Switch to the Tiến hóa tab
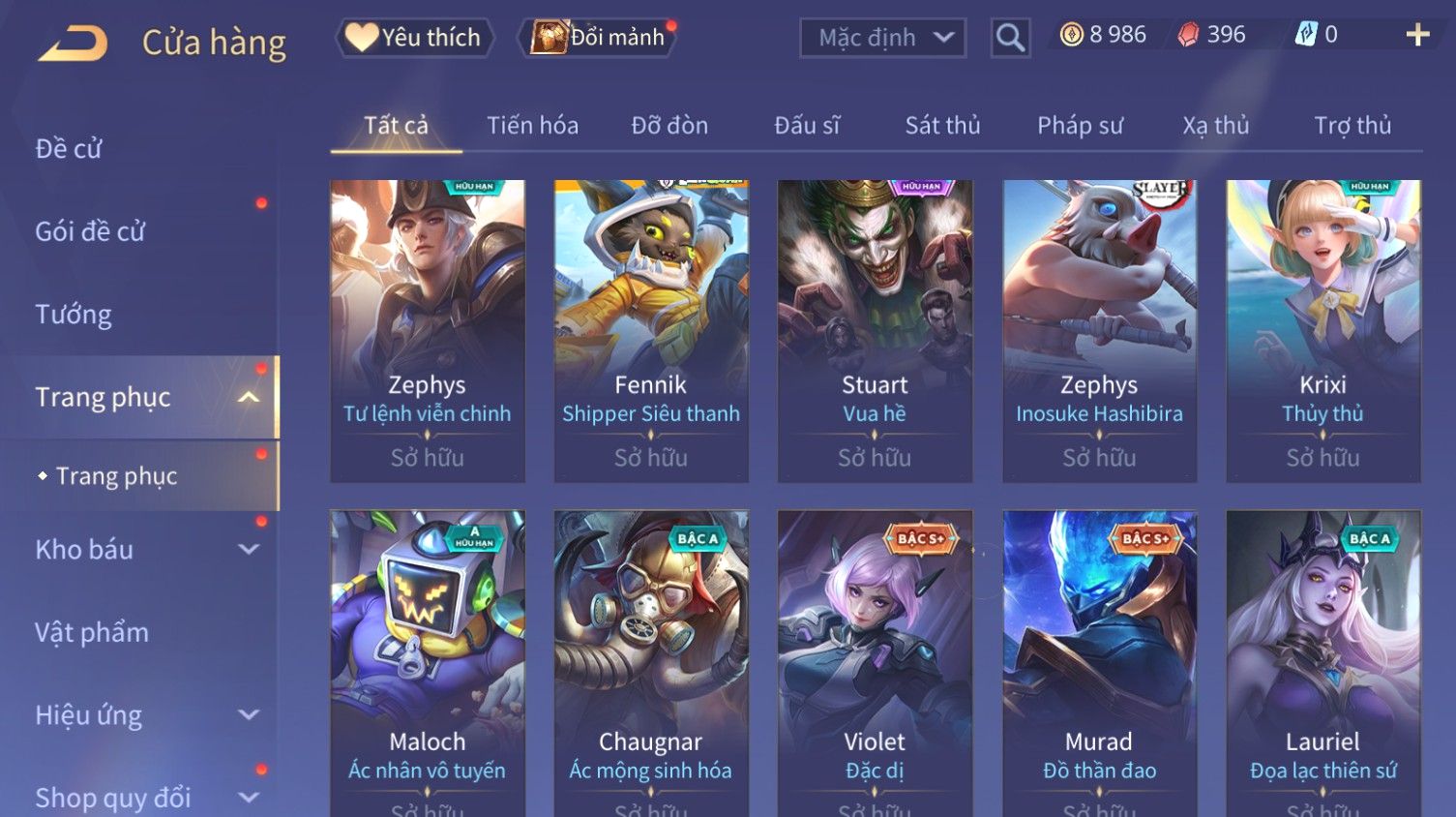The width and height of the screenshot is (1456, 817). pyautogui.click(x=532, y=125)
